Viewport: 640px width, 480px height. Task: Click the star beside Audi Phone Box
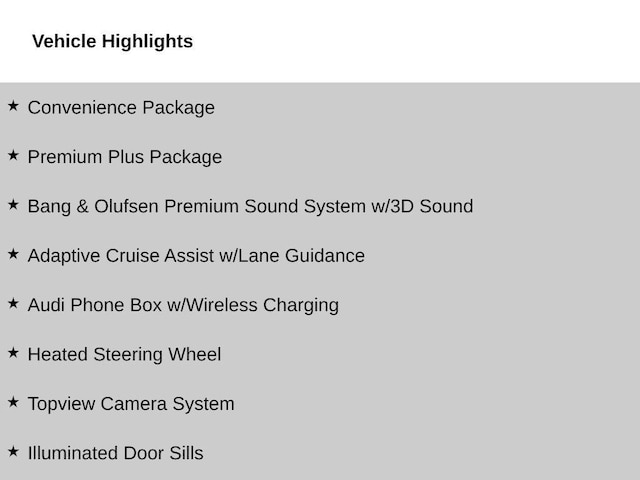(x=13, y=303)
